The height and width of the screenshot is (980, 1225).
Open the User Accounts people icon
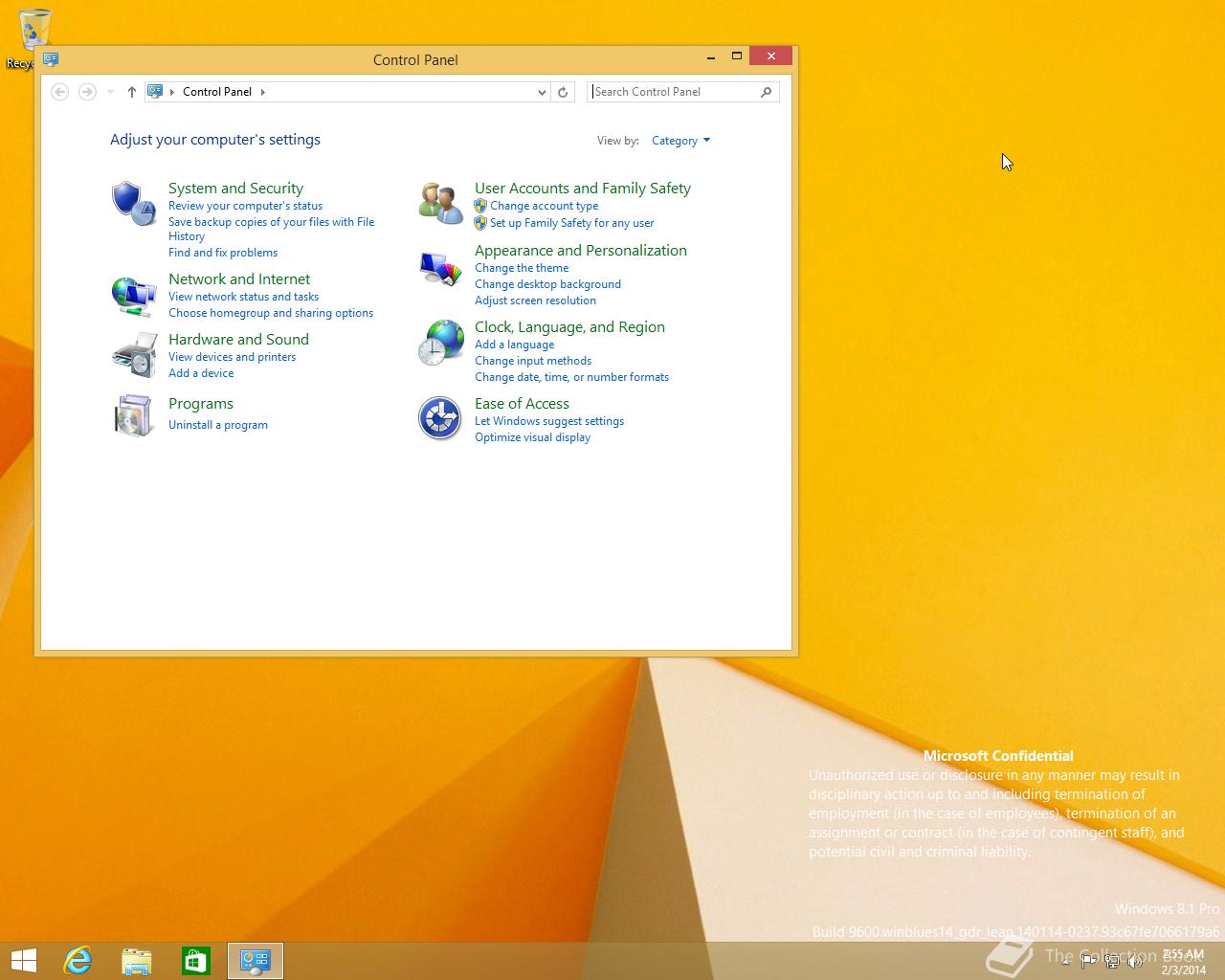coord(440,203)
